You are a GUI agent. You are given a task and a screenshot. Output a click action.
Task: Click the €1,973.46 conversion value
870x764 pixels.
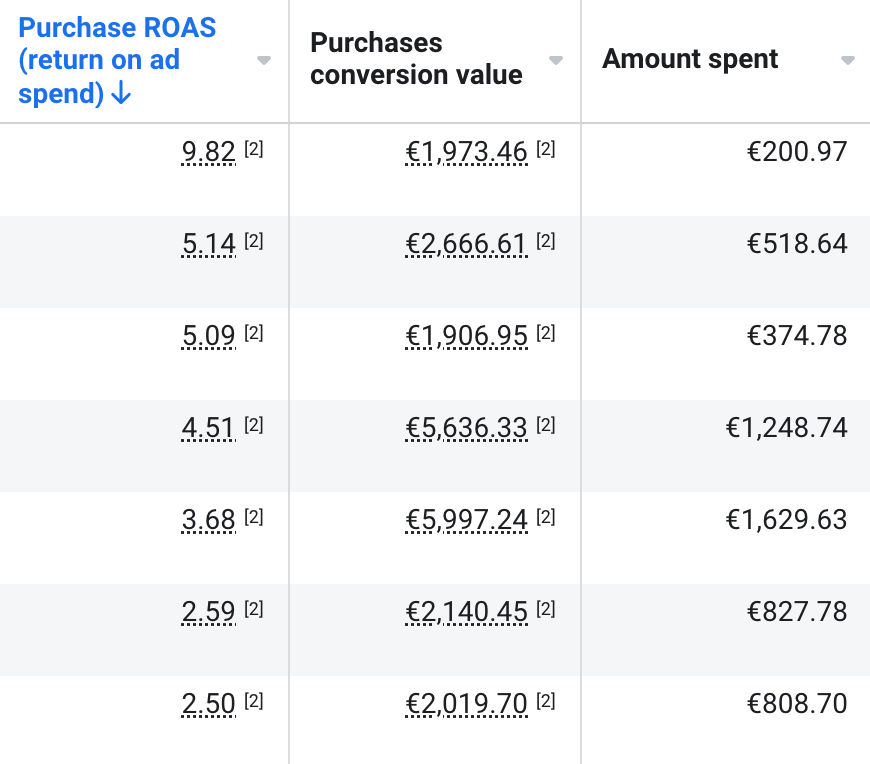point(466,152)
